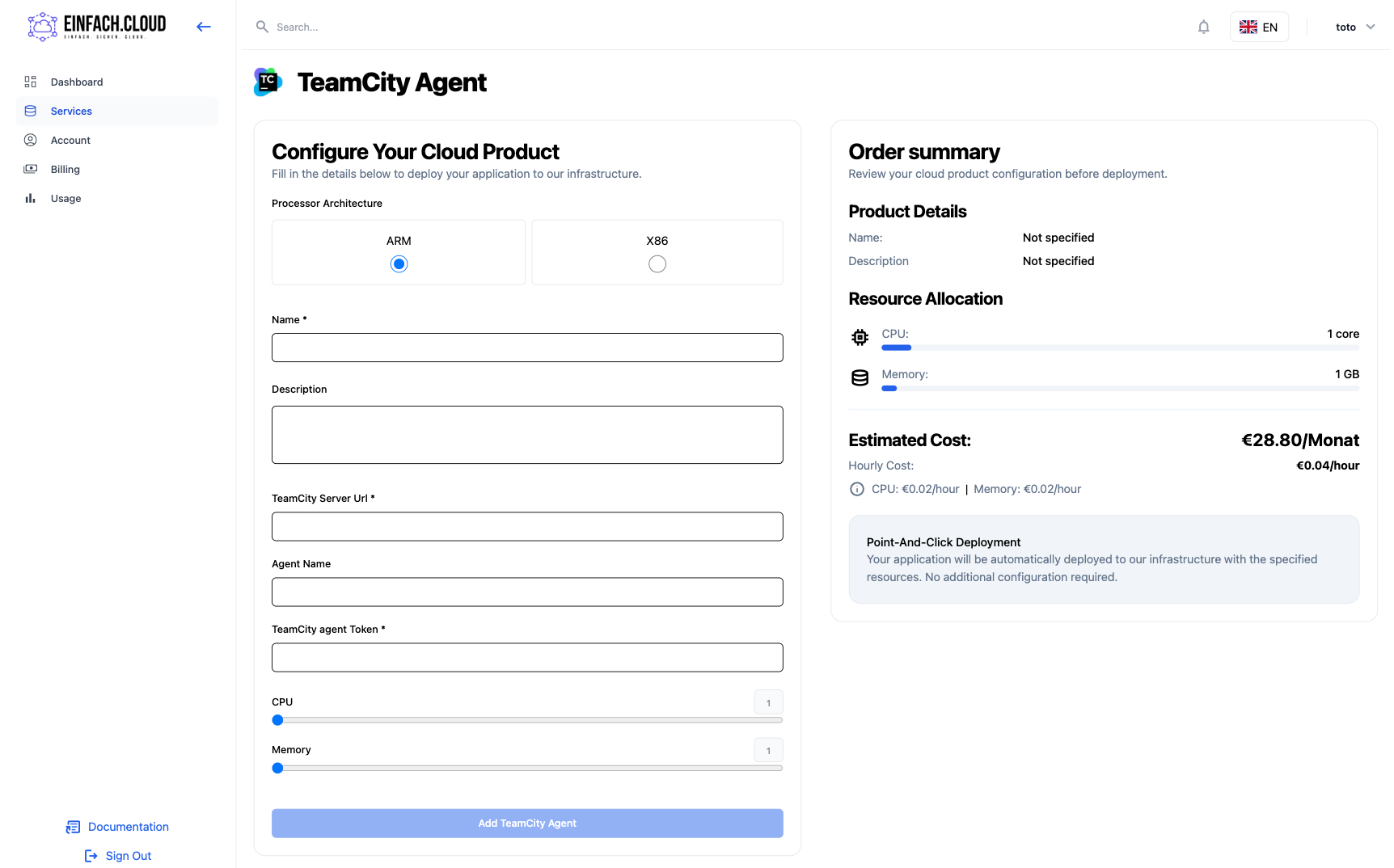Focus the TeamCity Server Url field
This screenshot has width=1394, height=868.
[x=527, y=527]
